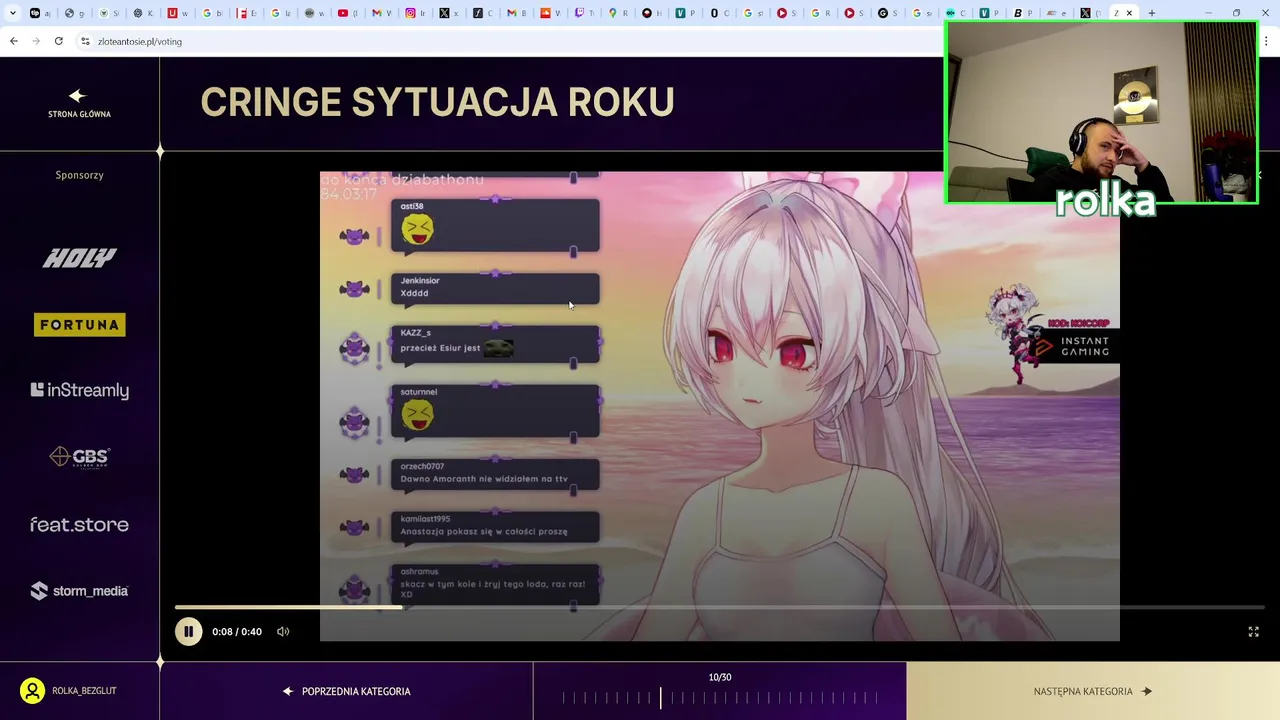Click chat message from orzech0707

click(495, 473)
